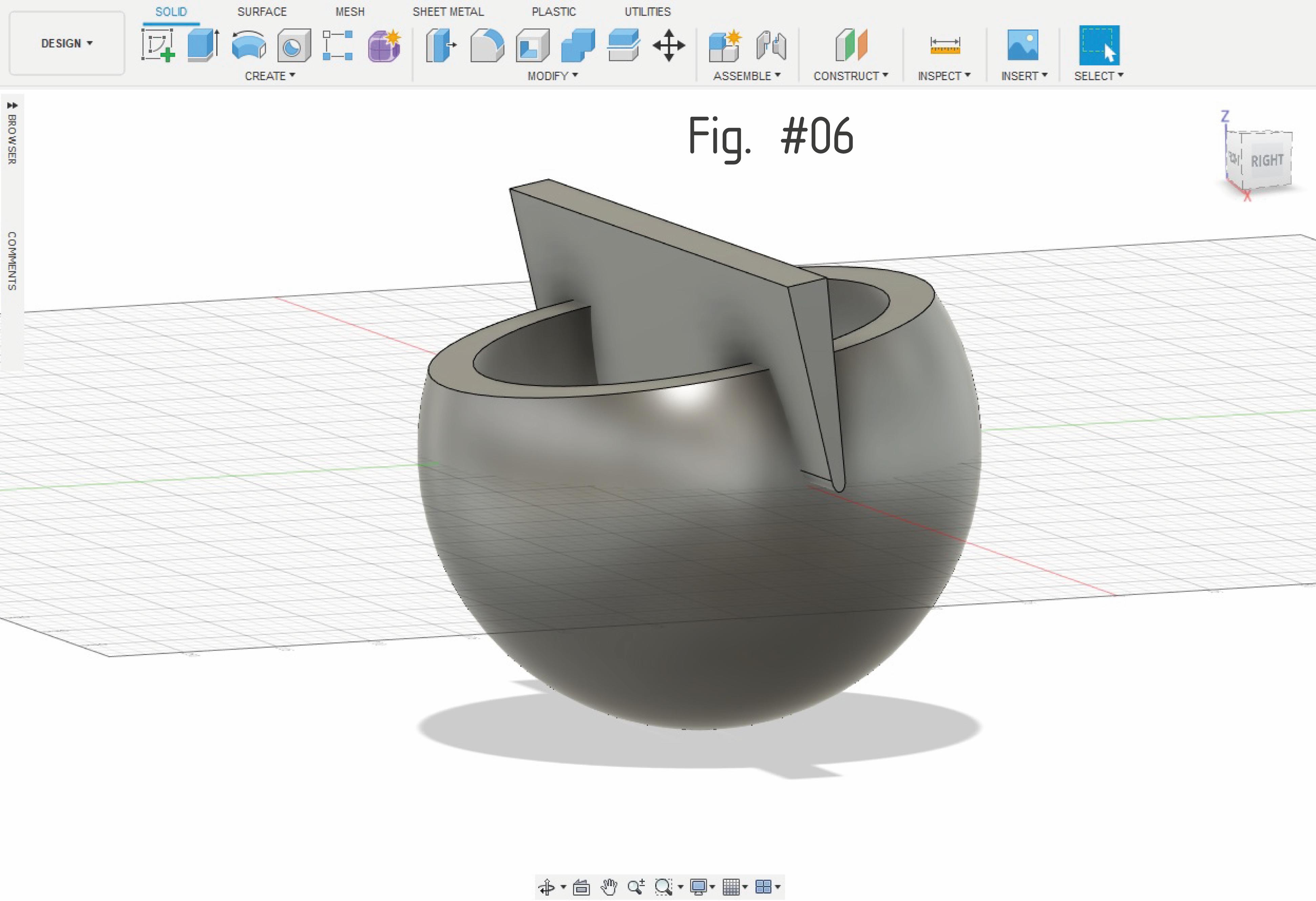The height and width of the screenshot is (901, 1316).
Task: Click the New Component icon
Action: 725,45
